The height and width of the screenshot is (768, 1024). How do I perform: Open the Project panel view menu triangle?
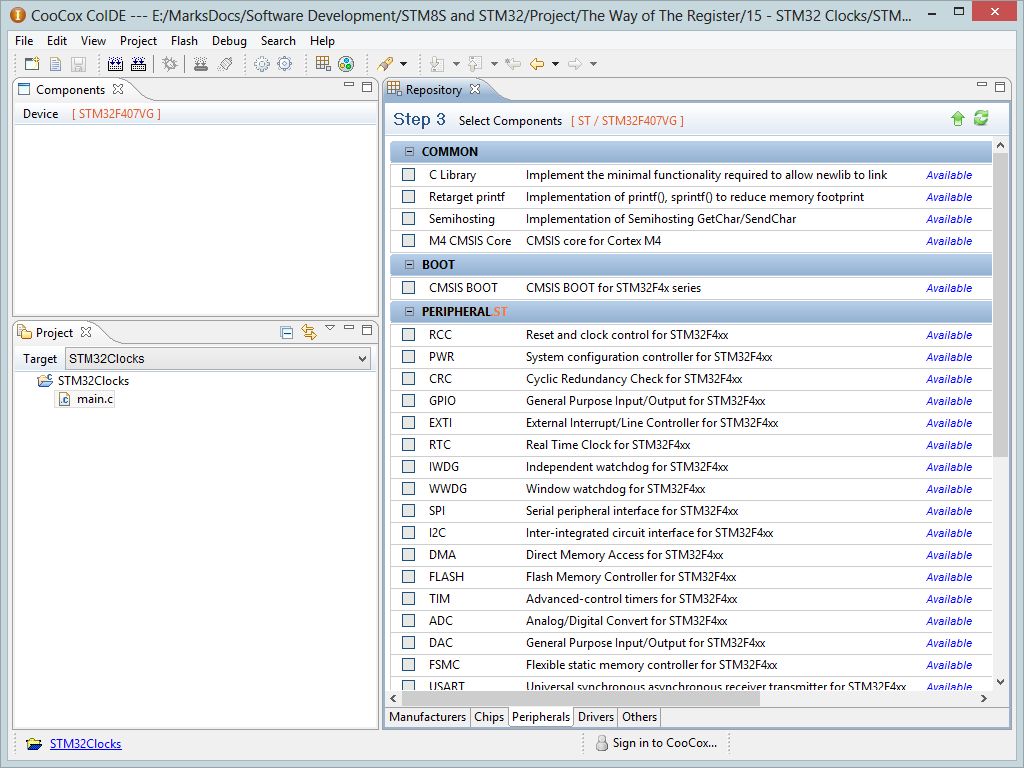pyautogui.click(x=330, y=328)
